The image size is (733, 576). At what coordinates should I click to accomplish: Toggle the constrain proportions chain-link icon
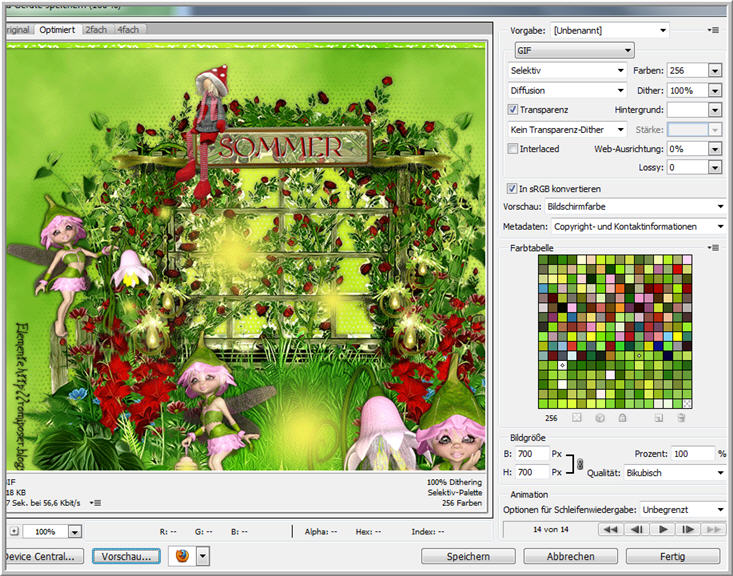click(580, 464)
